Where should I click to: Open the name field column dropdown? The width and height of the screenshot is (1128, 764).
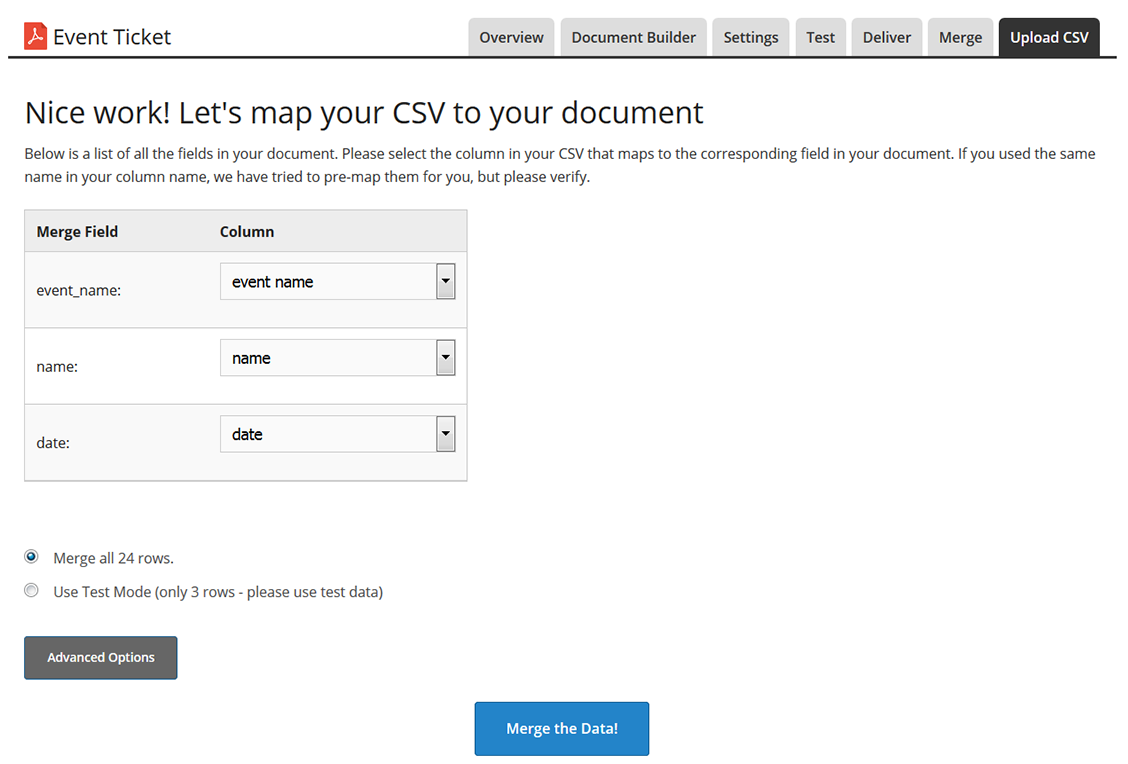(337, 358)
